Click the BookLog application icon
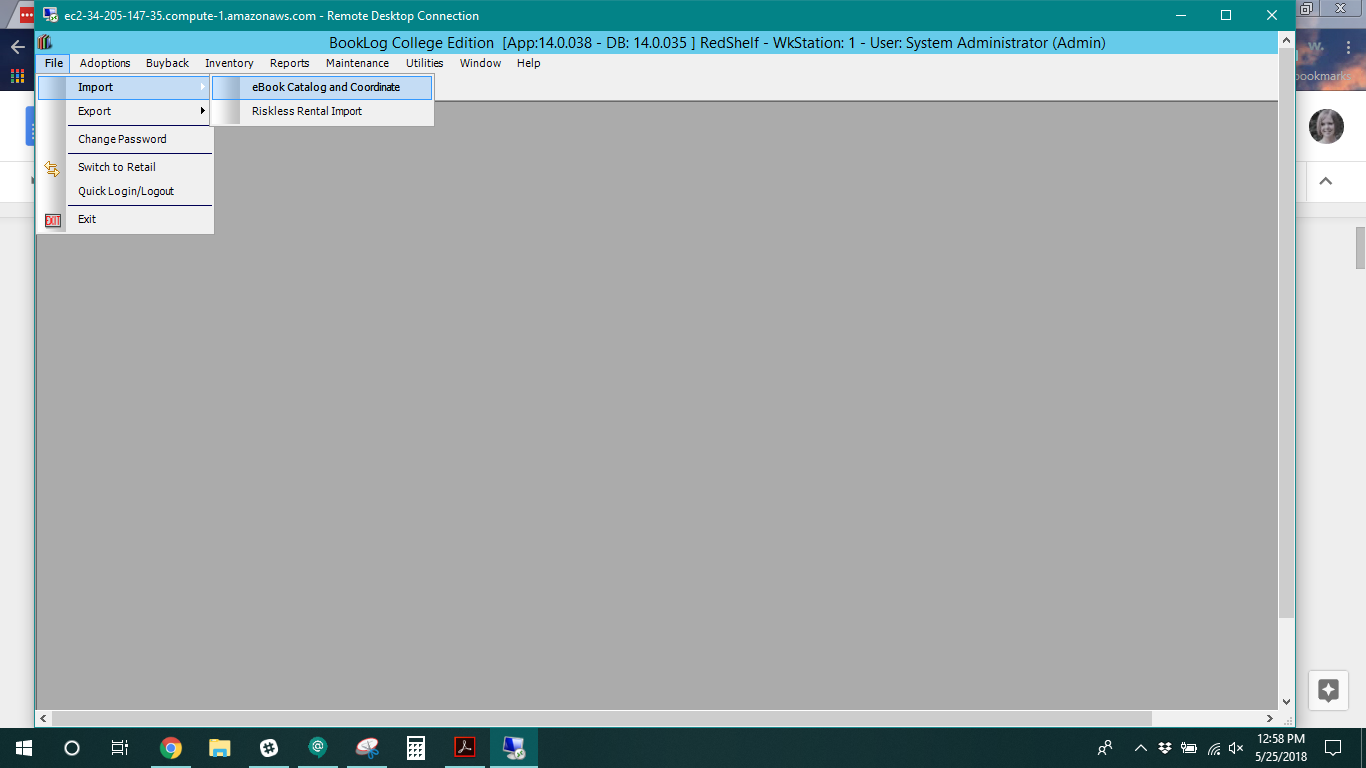This screenshot has height=768, width=1366. tap(45, 42)
